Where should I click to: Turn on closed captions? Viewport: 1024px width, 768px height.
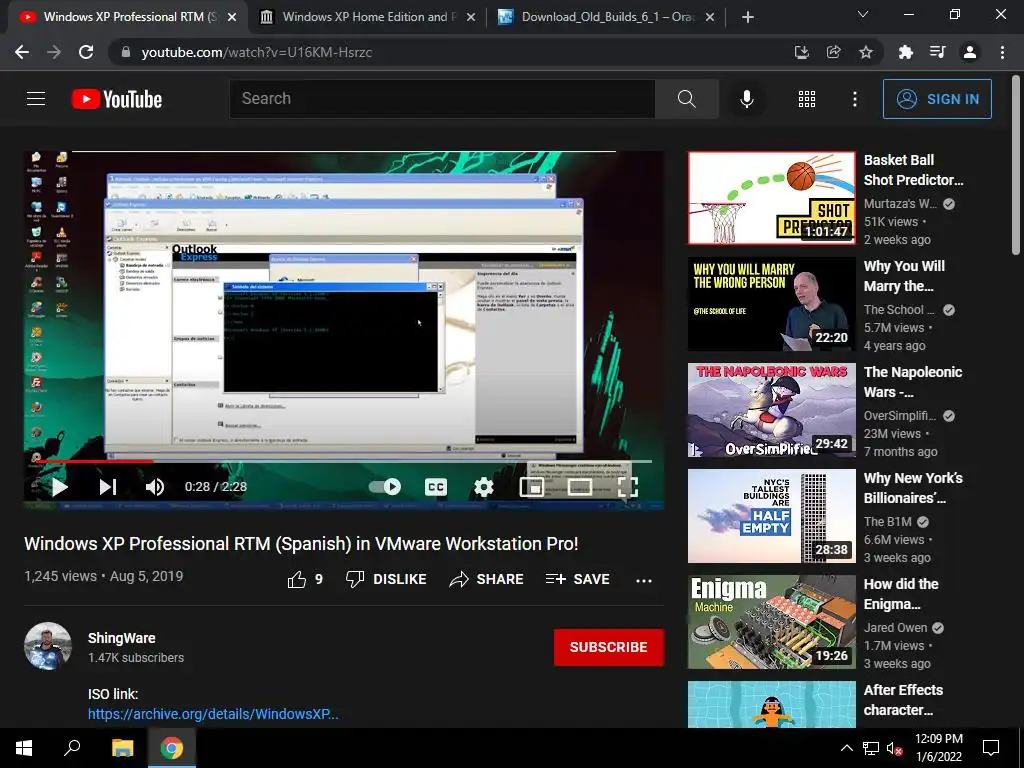(436, 487)
